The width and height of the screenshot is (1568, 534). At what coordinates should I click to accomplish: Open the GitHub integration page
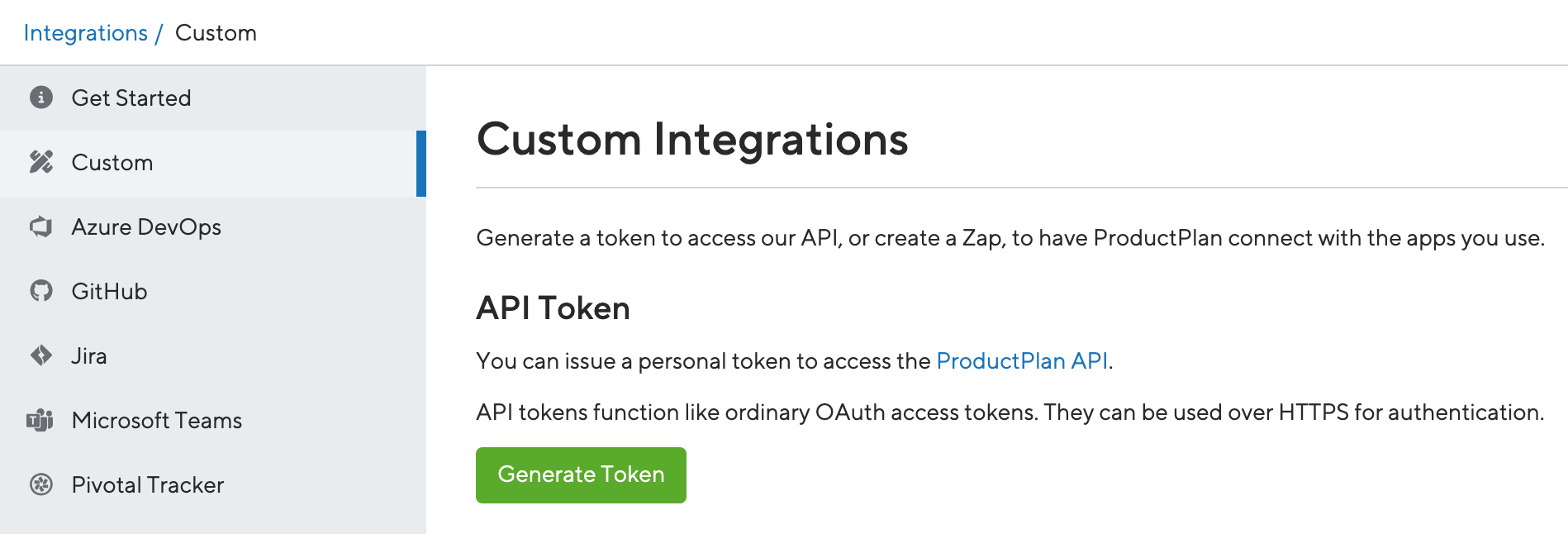click(110, 291)
